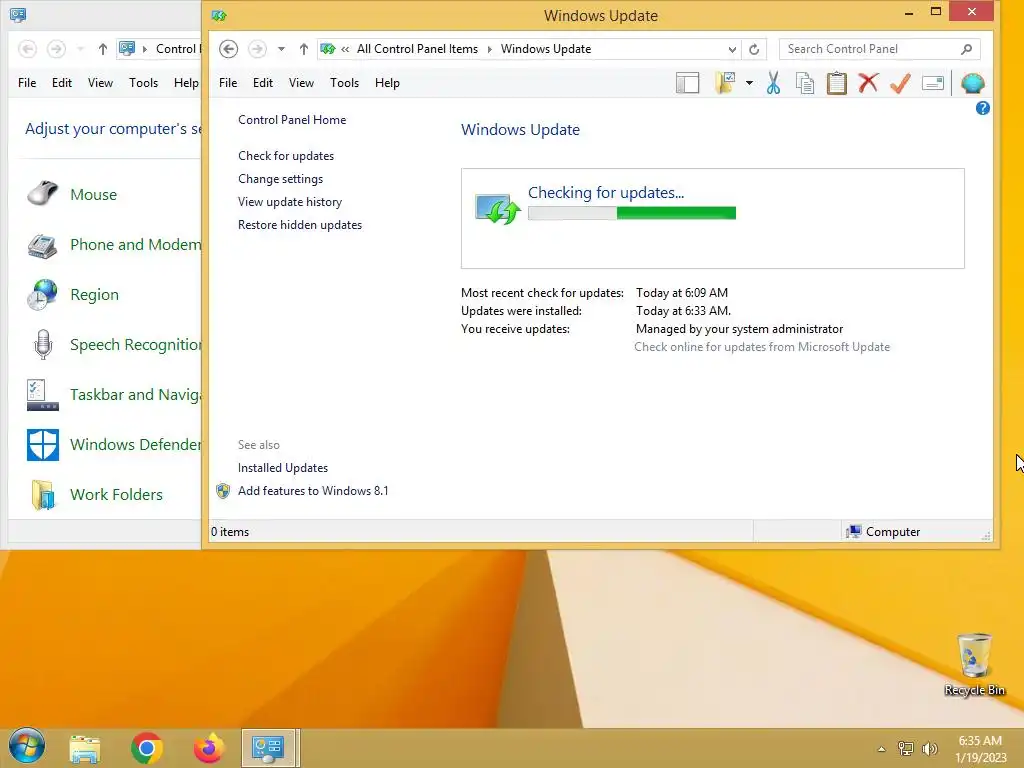
Task: Expand the chevron after All Control Panel Items
Action: tap(489, 49)
